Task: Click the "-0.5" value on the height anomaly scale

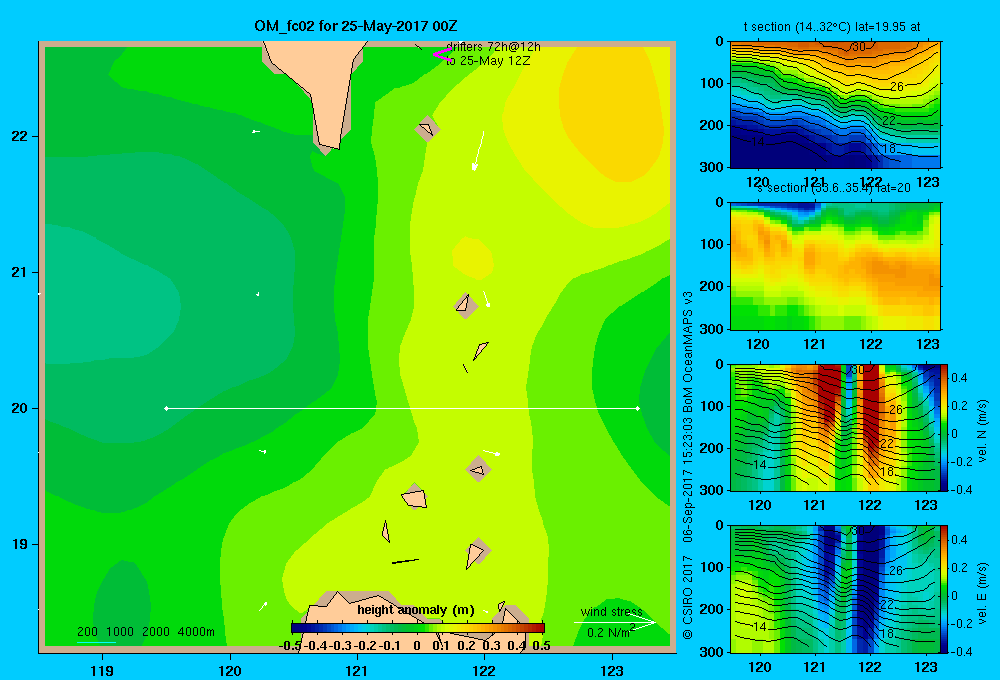Action: coord(290,646)
